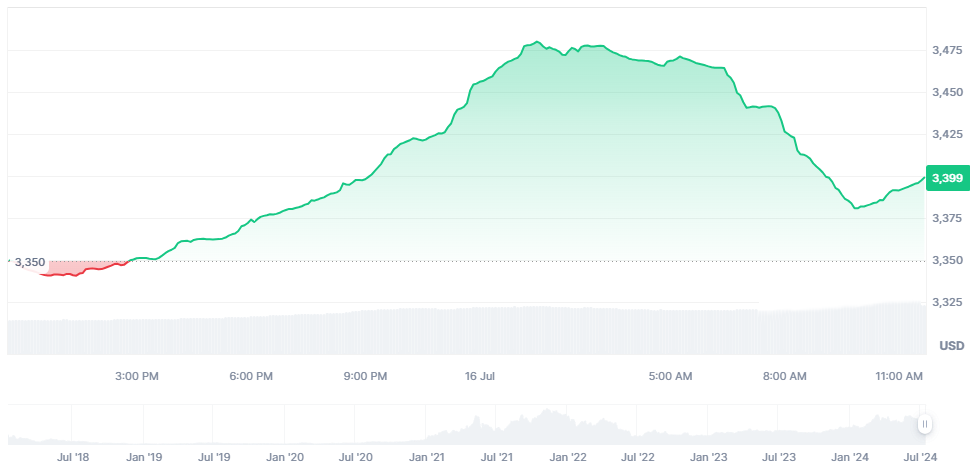The image size is (970, 467).
Task: Jump to Jan '22 in the navigator
Action: [569, 456]
